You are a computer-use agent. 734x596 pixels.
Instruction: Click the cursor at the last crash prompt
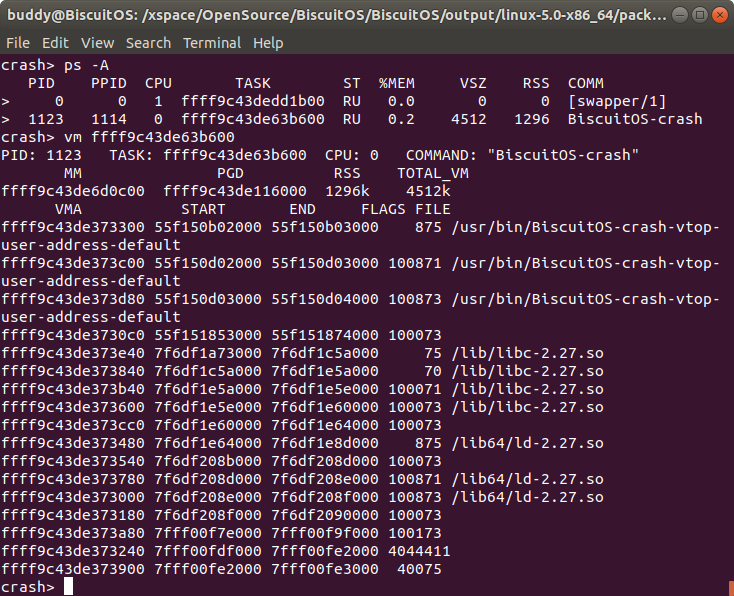(x=69, y=587)
